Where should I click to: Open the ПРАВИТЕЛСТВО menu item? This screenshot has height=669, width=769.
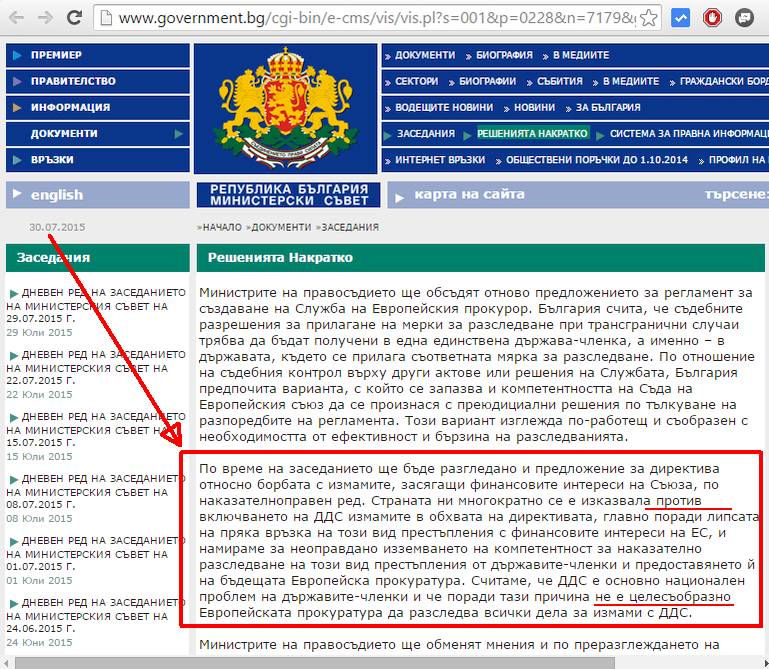[97, 81]
